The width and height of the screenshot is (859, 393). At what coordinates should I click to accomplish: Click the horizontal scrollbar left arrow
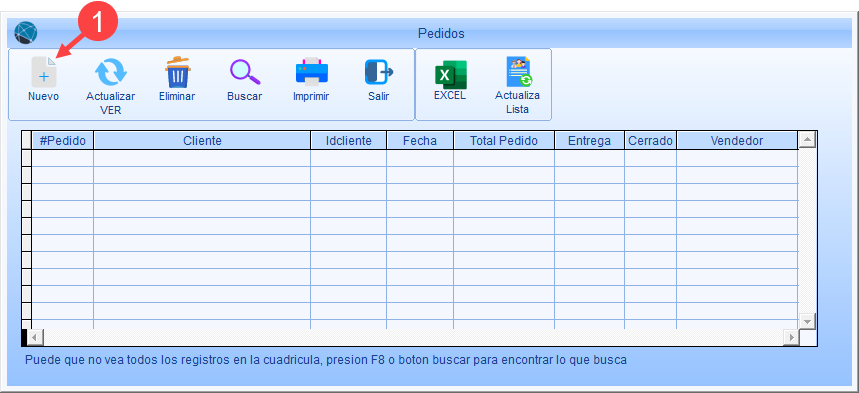[35, 337]
